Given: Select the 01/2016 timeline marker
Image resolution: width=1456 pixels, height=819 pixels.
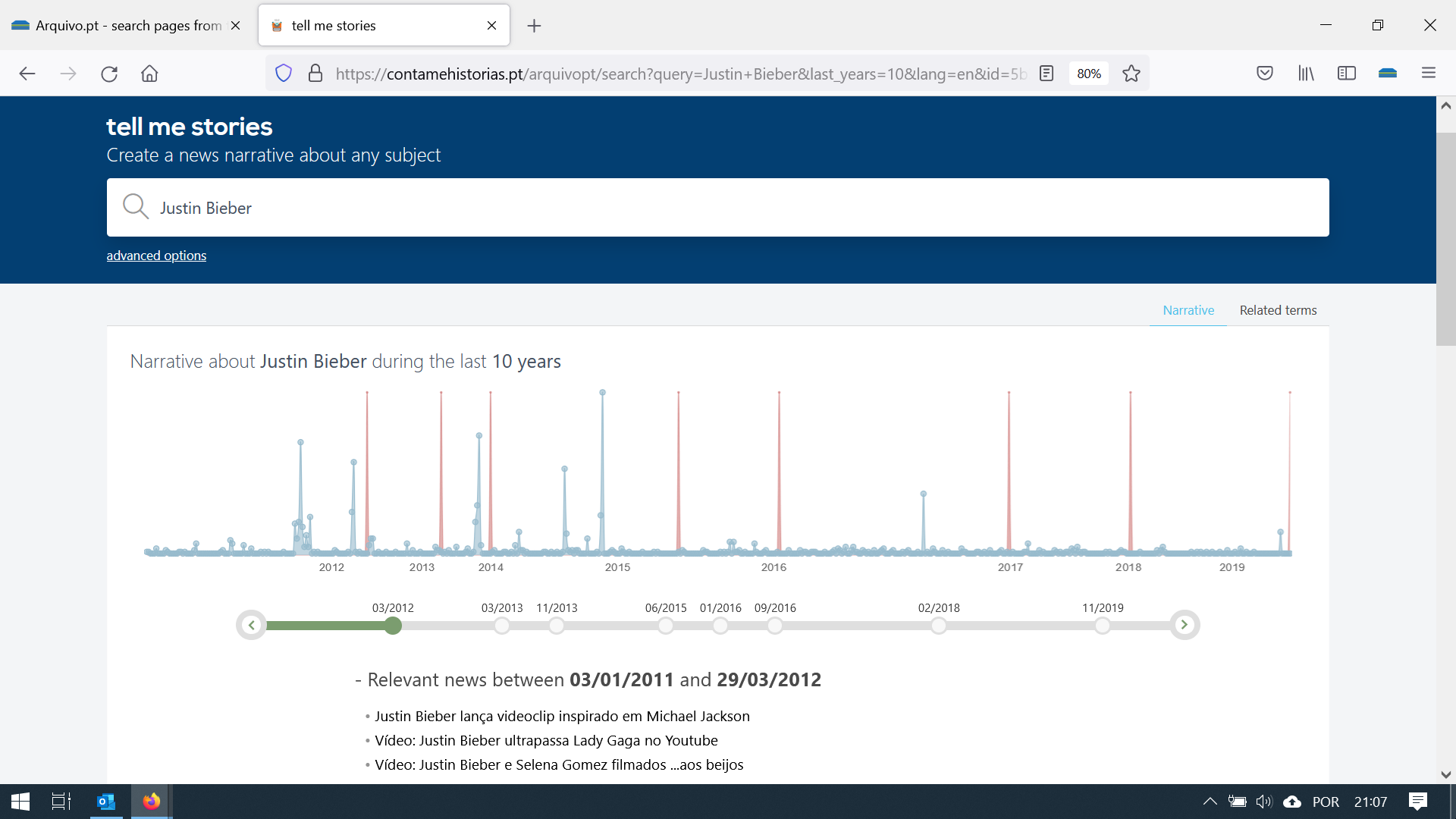Looking at the screenshot, I should click(x=720, y=626).
